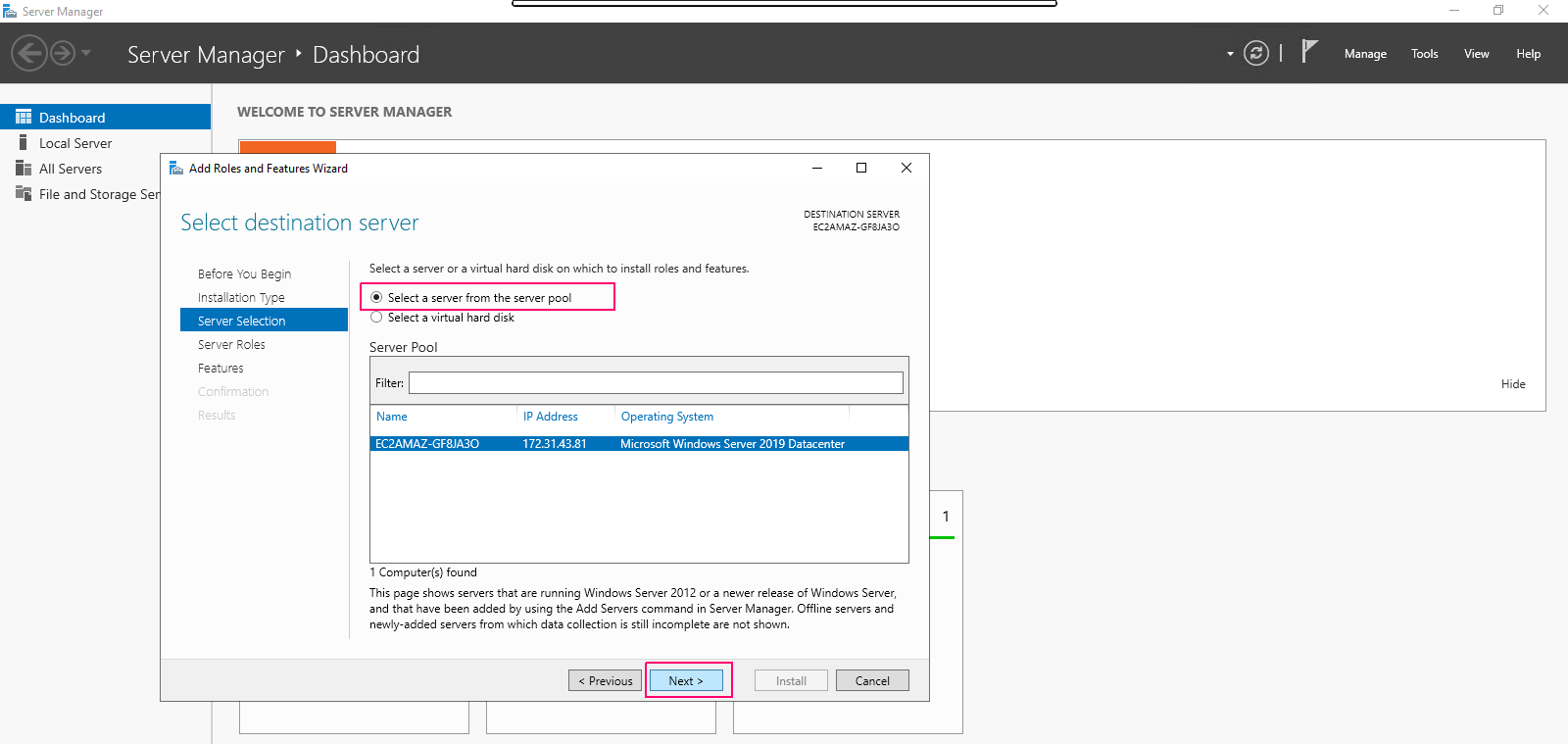The image size is (1568, 744).
Task: Refresh the Server Manager dashboard
Action: tap(1256, 53)
